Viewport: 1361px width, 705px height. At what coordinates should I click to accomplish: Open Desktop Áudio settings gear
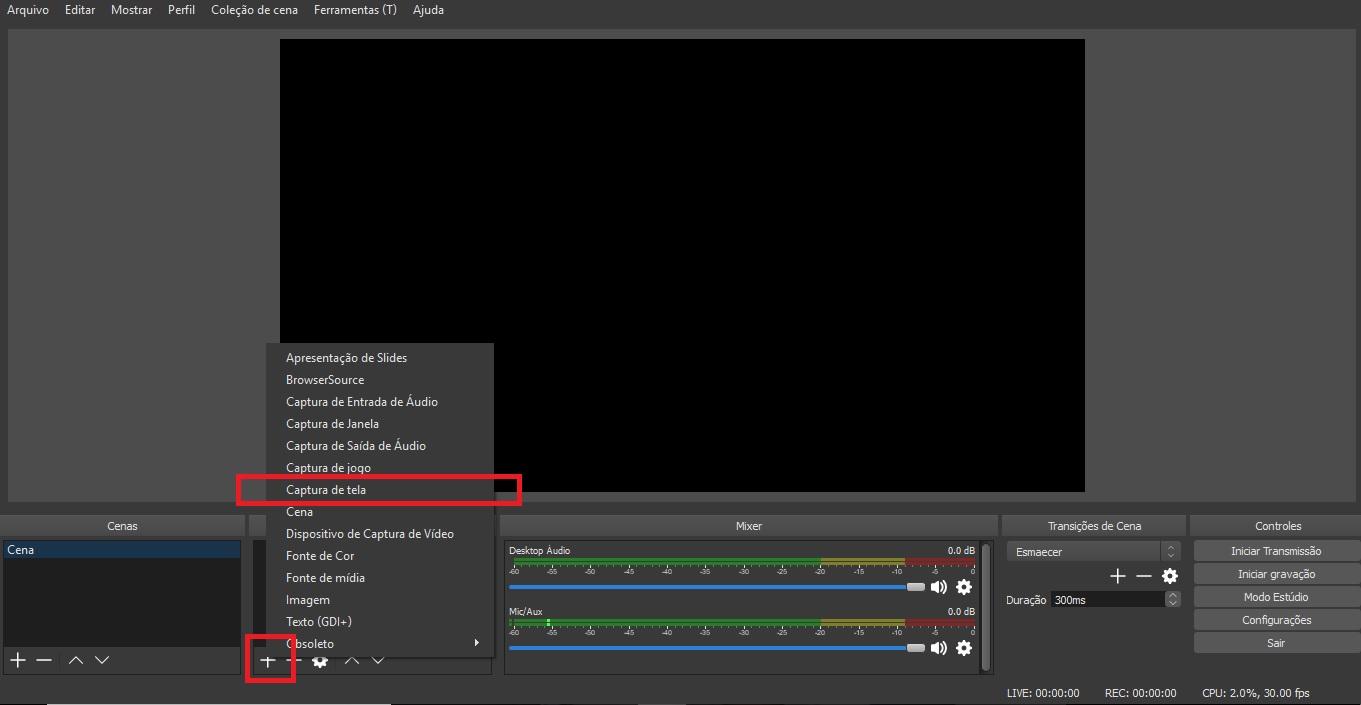coord(964,587)
